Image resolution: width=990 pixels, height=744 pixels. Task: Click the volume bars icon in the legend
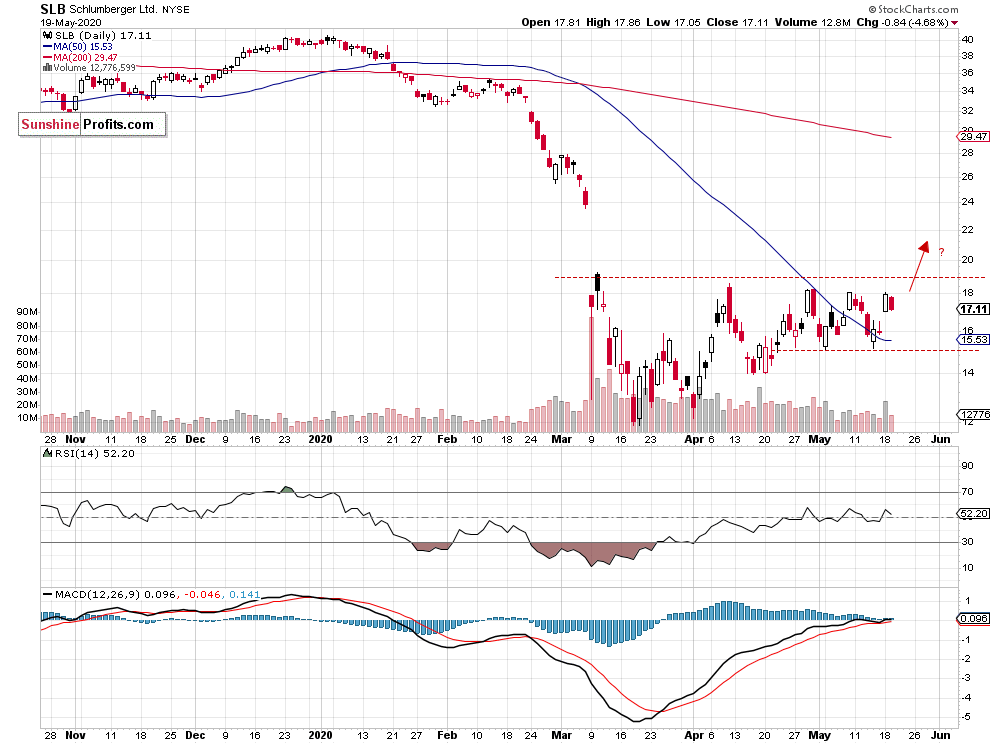coord(47,68)
